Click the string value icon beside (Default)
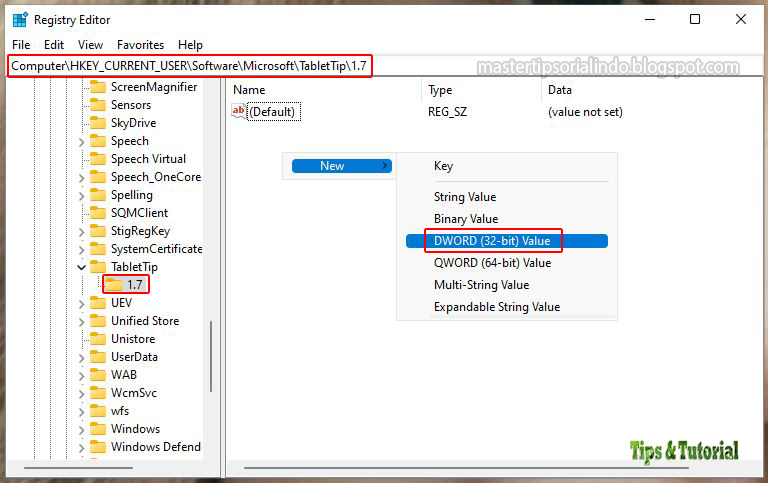This screenshot has width=768, height=483. click(x=239, y=111)
